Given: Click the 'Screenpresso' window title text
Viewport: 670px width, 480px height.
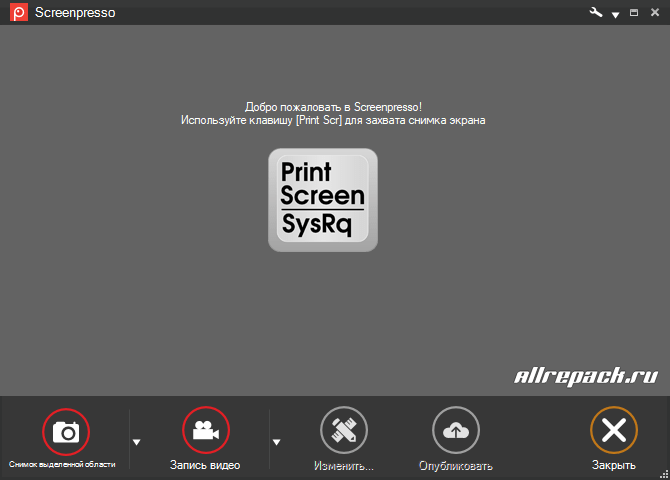Looking at the screenshot, I should tap(75, 12).
